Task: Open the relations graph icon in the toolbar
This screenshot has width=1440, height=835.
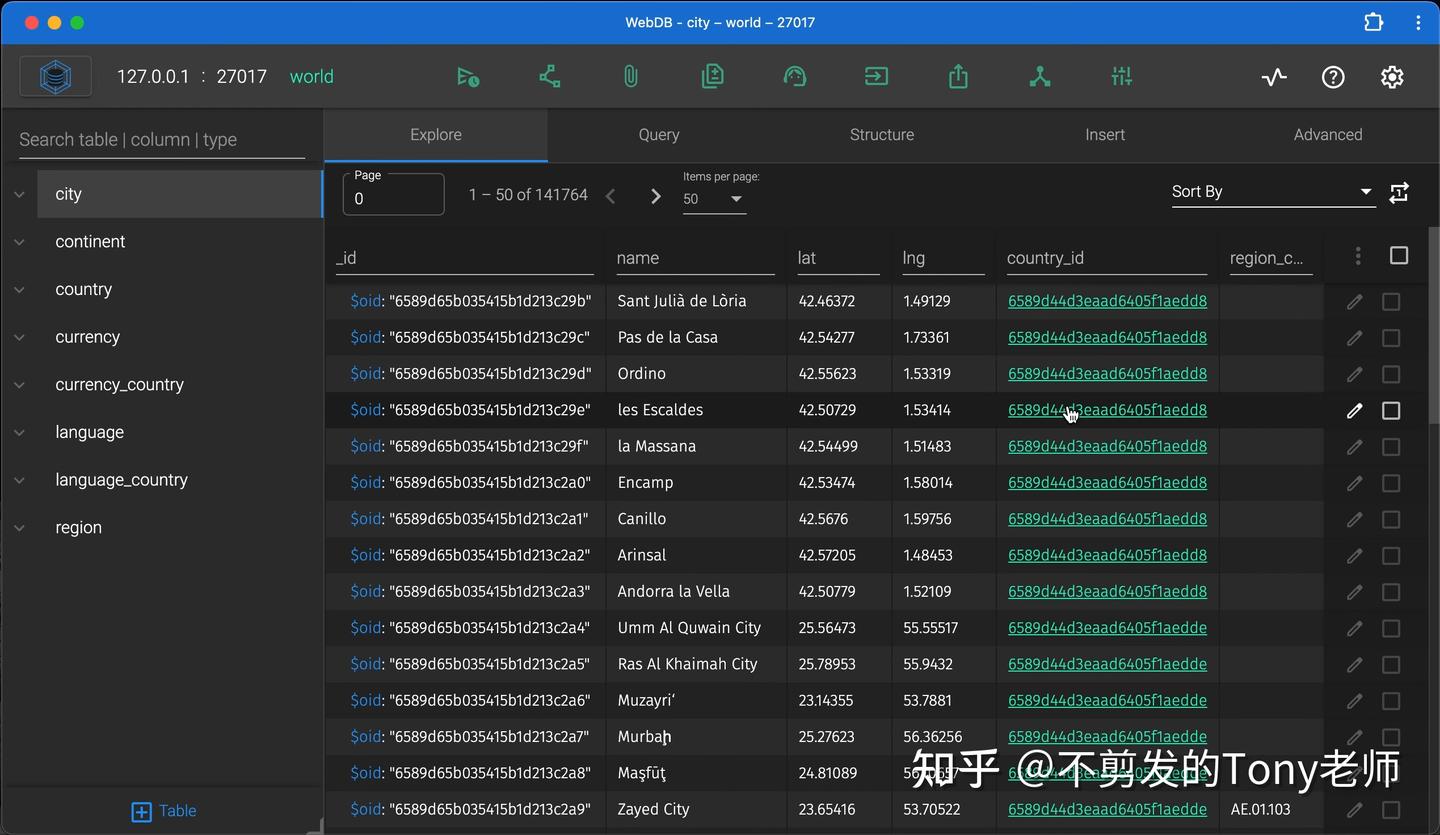Action: click(x=1039, y=76)
